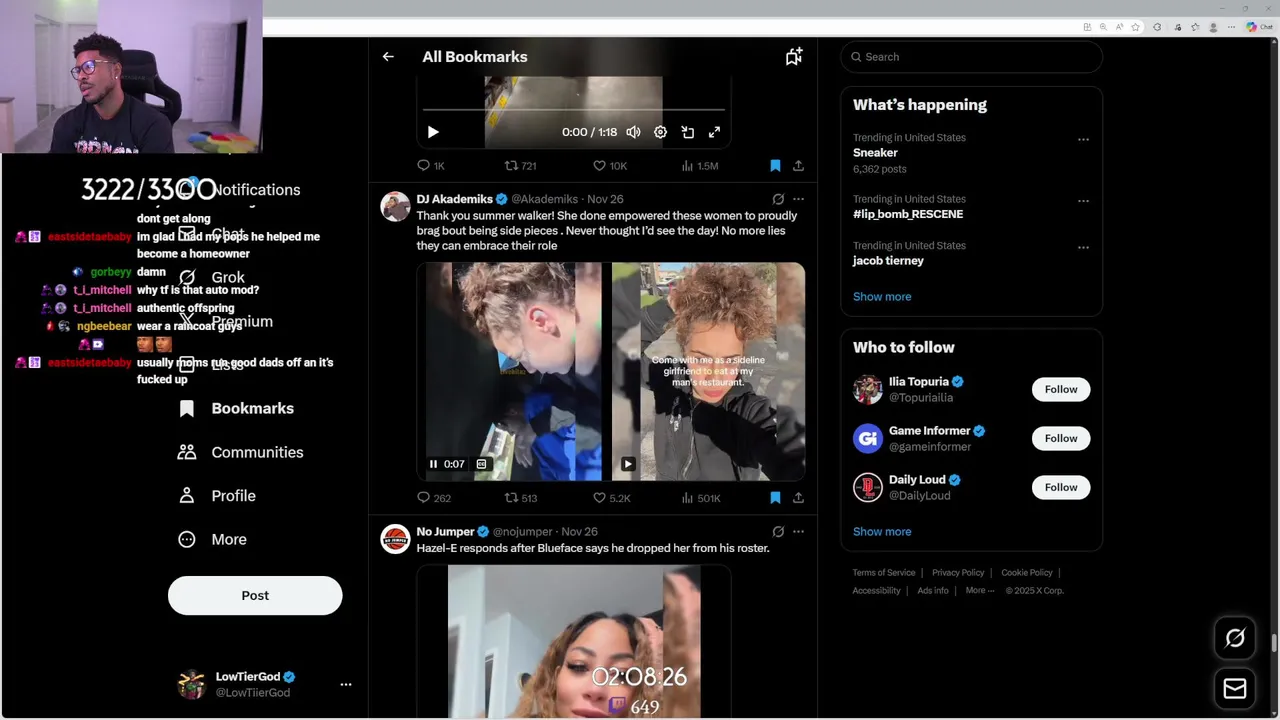
Task: Toggle picture-in-picture on top video
Action: [x=687, y=132]
